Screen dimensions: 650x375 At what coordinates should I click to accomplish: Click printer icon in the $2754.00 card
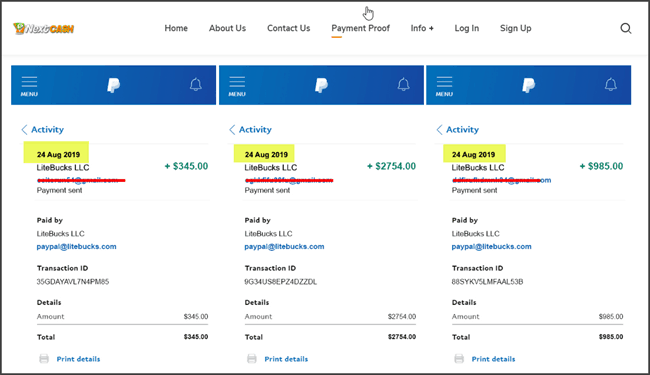click(252, 359)
